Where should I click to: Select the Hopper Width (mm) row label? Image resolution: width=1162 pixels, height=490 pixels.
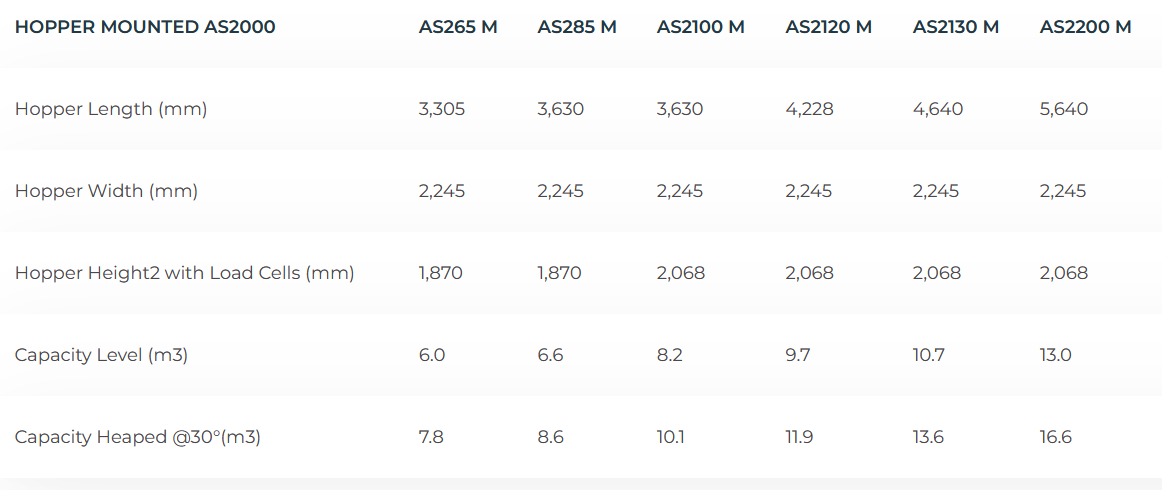tap(106, 191)
